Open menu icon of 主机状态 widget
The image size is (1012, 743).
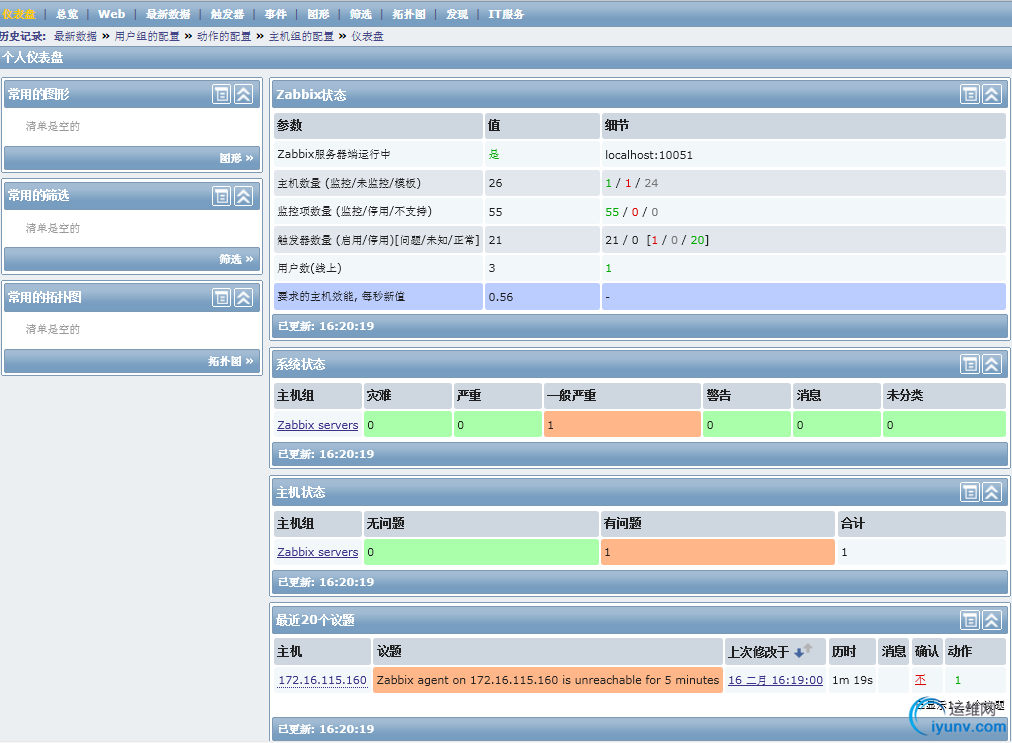click(x=970, y=493)
